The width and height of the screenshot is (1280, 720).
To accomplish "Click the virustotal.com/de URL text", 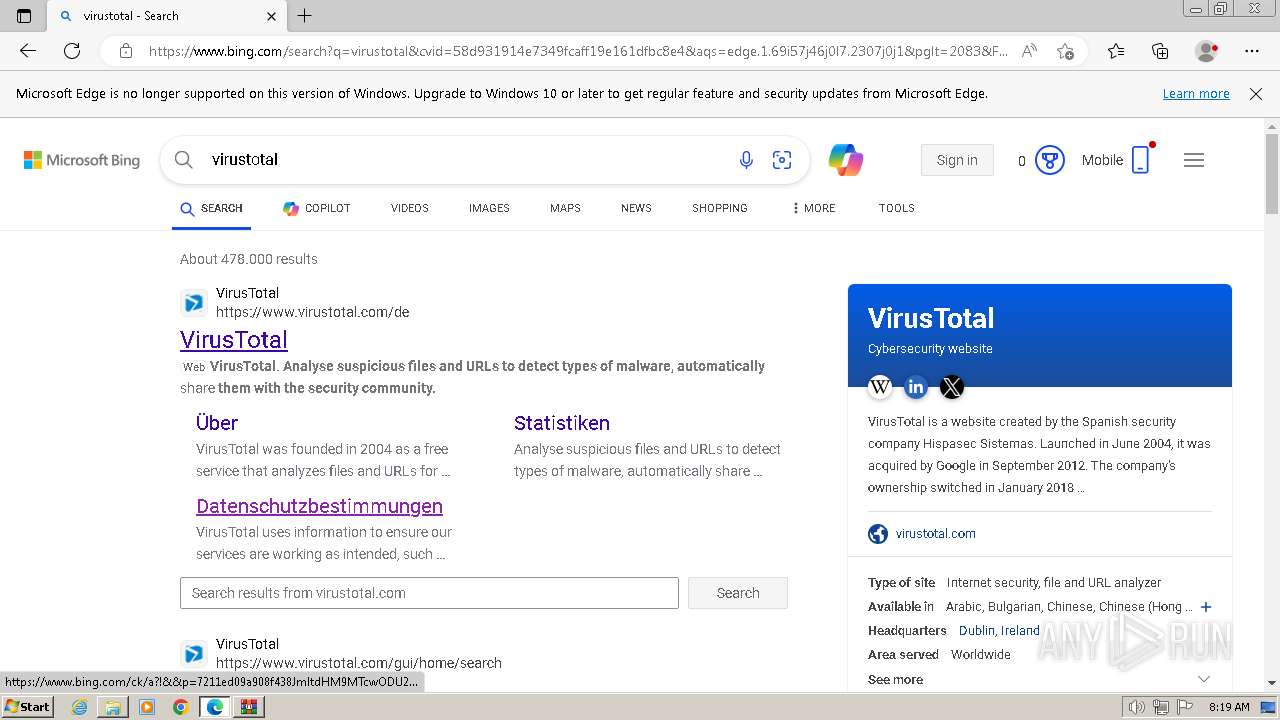I will click(313, 312).
